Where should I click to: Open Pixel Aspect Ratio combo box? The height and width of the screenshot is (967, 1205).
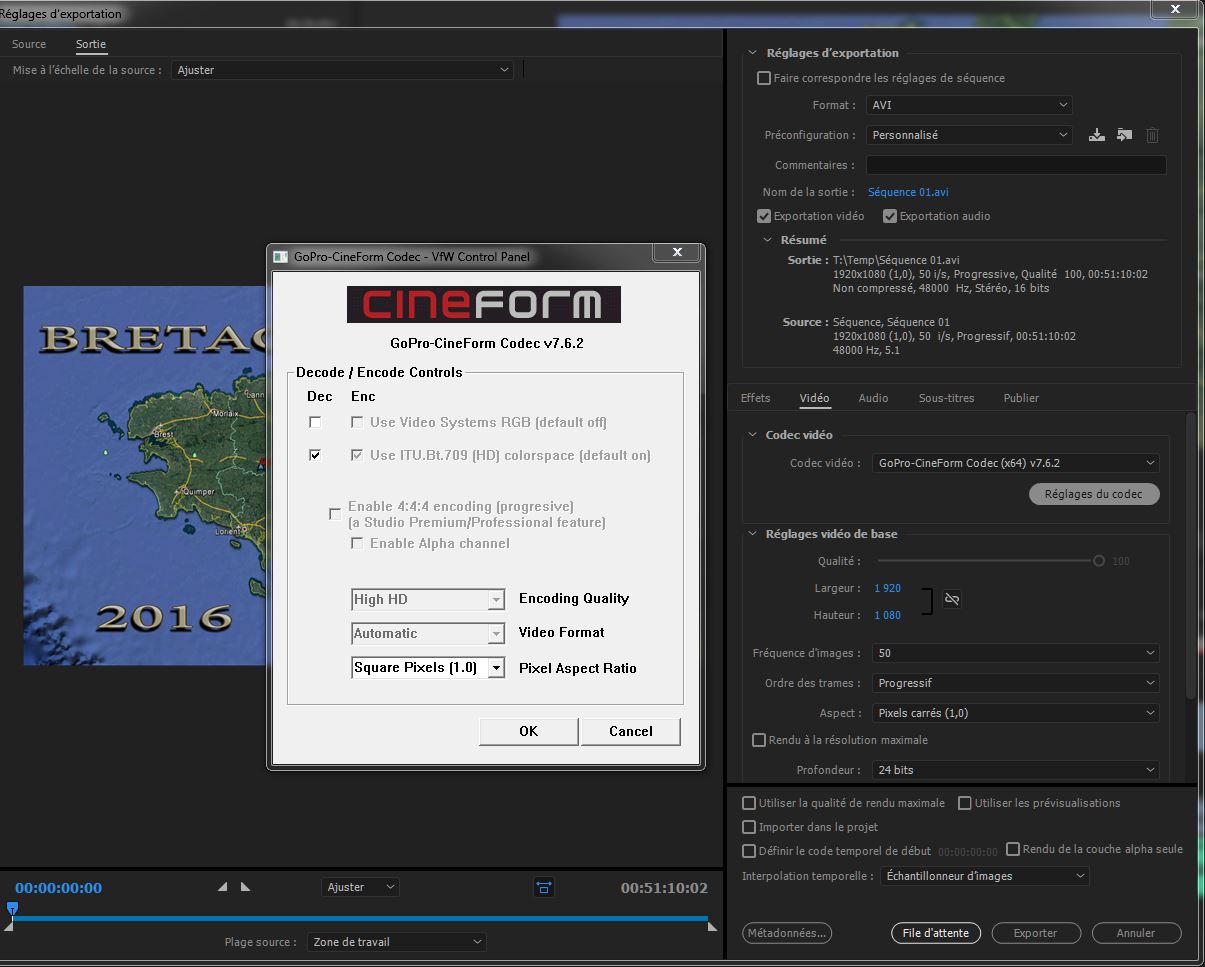(429, 668)
